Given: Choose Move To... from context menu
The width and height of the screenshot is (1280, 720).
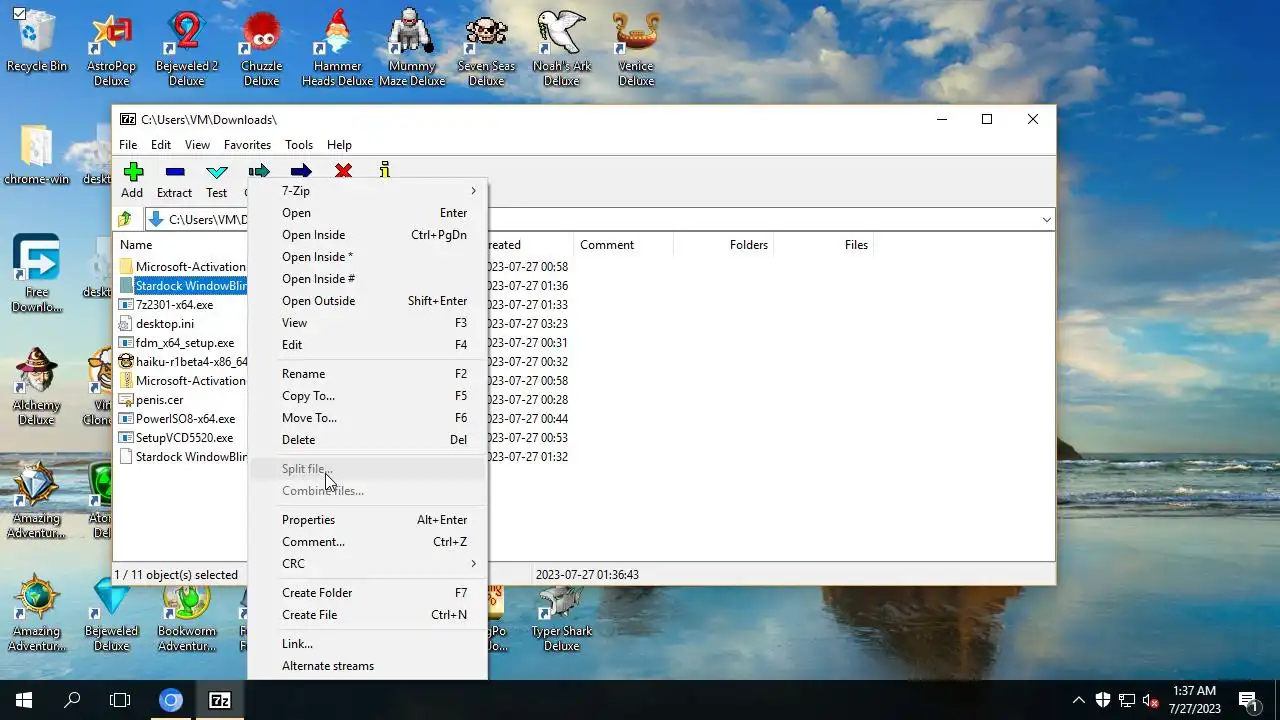Looking at the screenshot, I should click(367, 418).
